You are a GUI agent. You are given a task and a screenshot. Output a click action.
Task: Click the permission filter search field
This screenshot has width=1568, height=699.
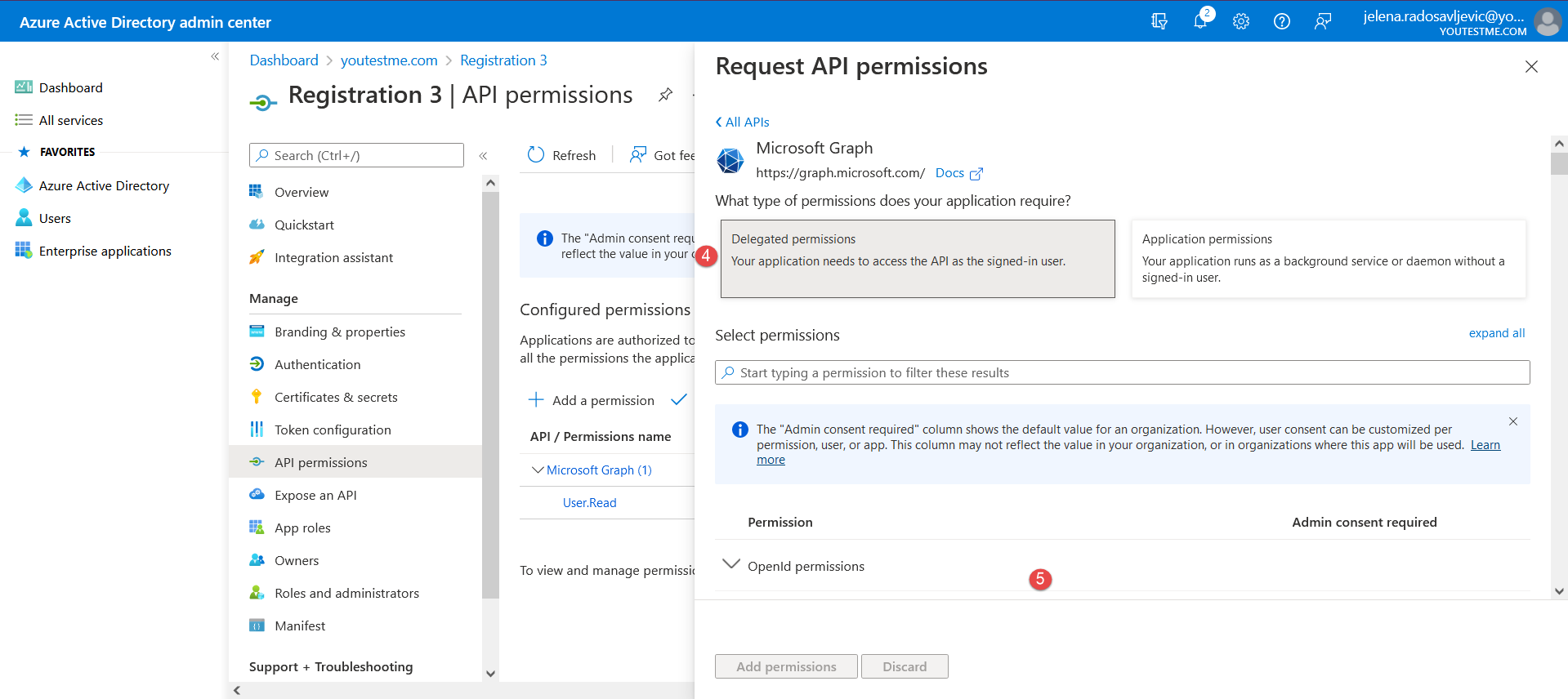coord(1122,372)
